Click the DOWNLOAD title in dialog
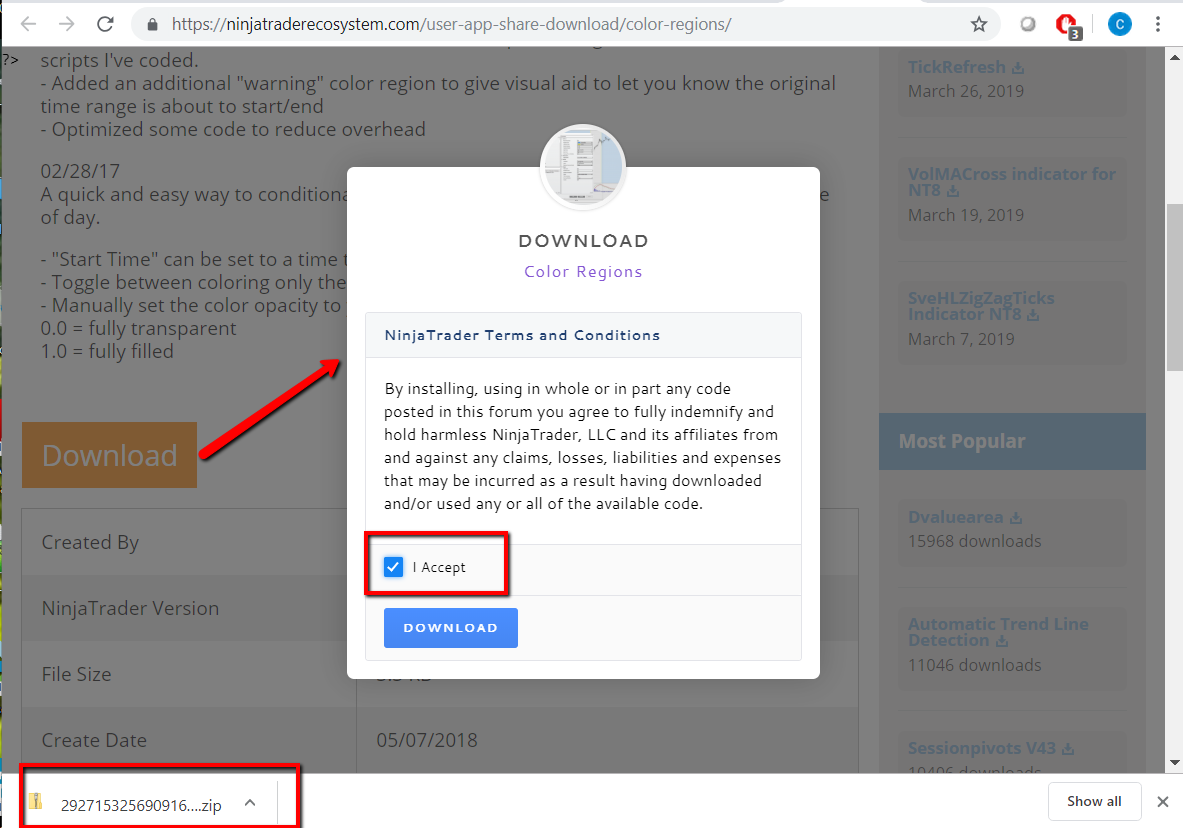This screenshot has width=1183, height=828. tap(583, 241)
